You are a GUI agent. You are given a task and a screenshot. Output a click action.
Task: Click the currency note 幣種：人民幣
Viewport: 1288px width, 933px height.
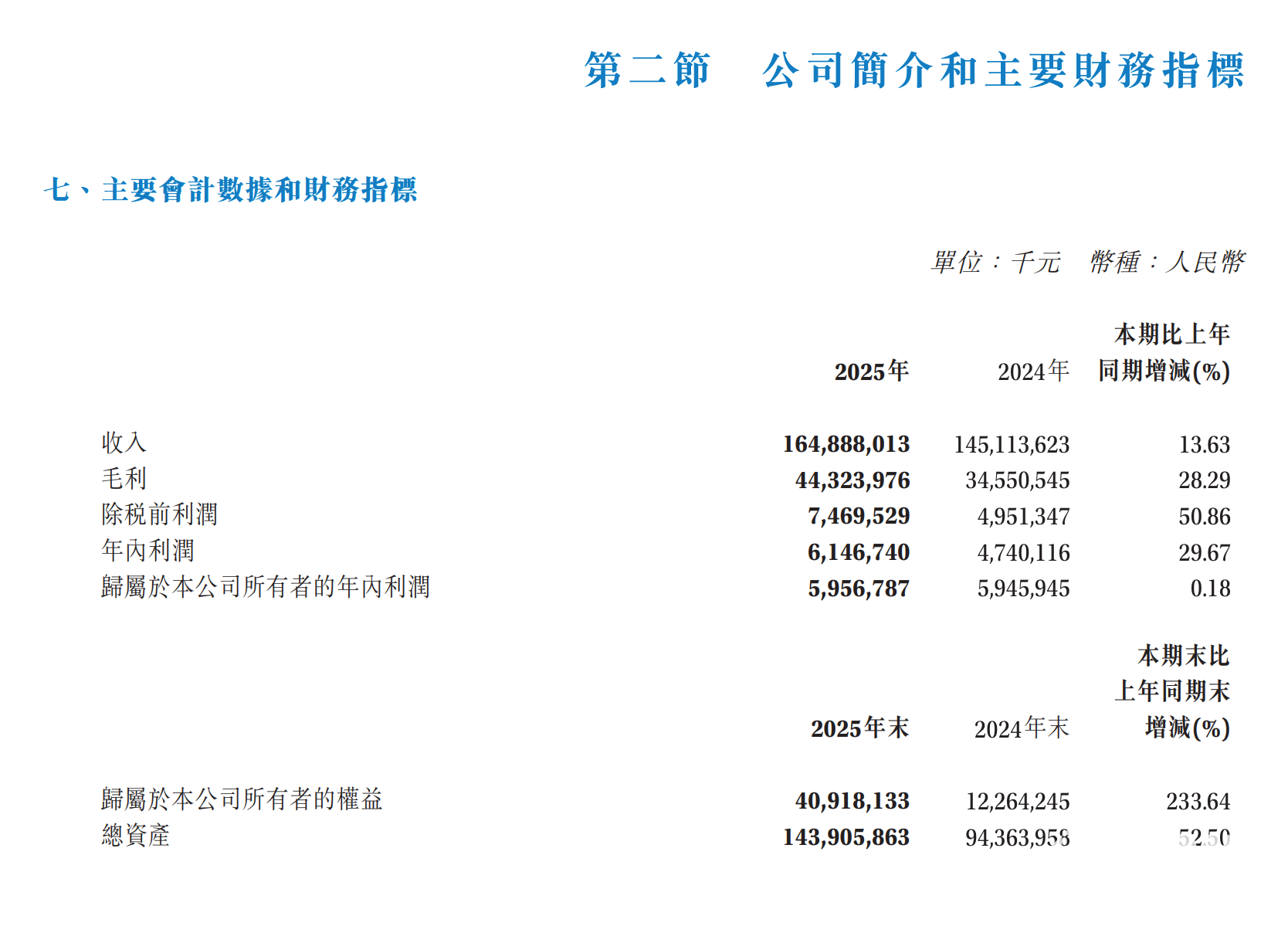1167,263
